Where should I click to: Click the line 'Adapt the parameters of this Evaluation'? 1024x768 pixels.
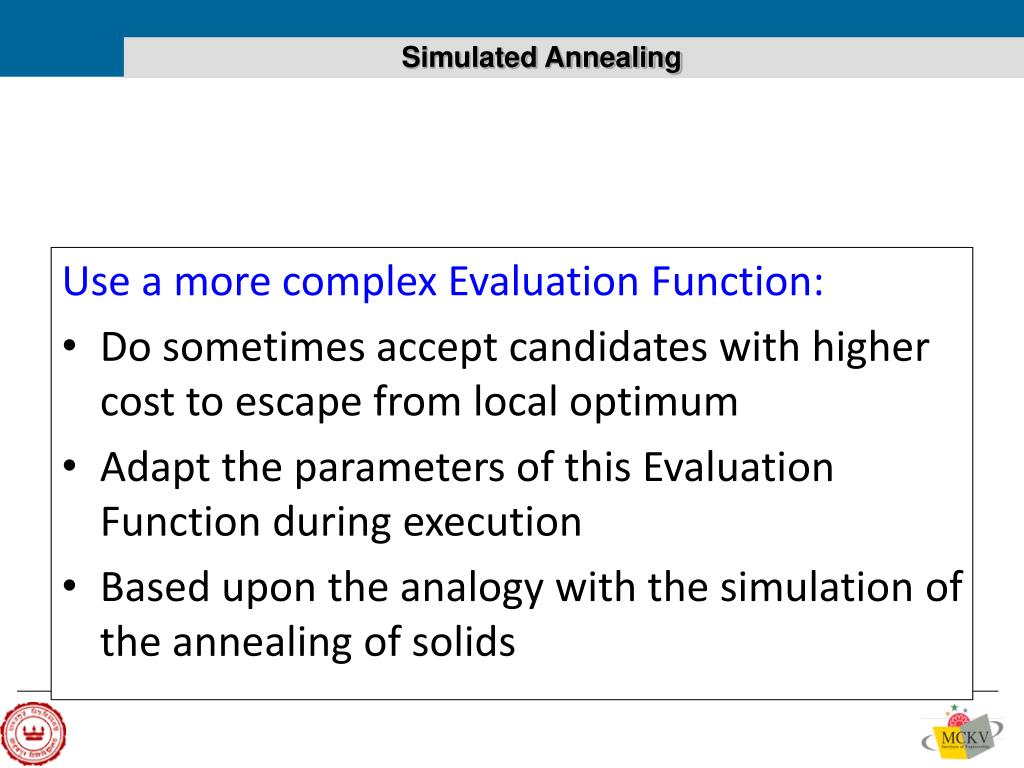coord(467,468)
